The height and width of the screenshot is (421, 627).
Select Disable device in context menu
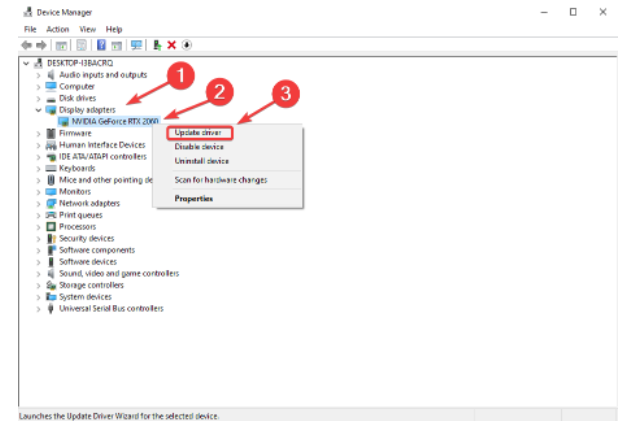(x=201, y=146)
